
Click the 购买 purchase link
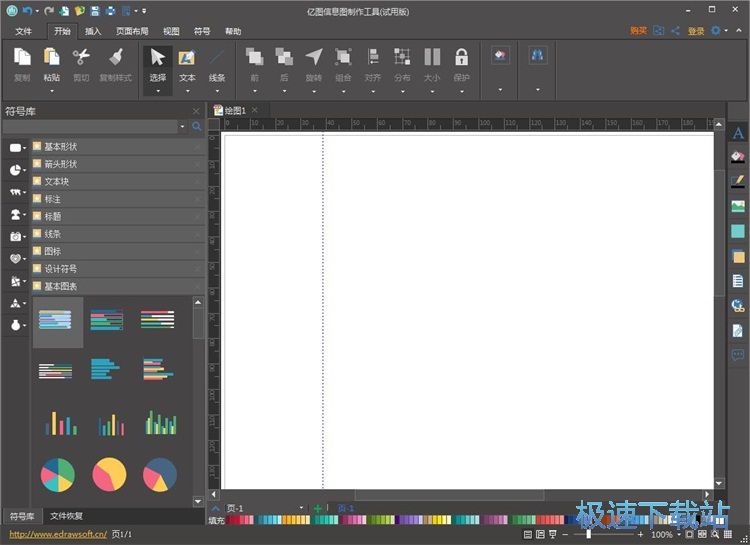click(638, 31)
